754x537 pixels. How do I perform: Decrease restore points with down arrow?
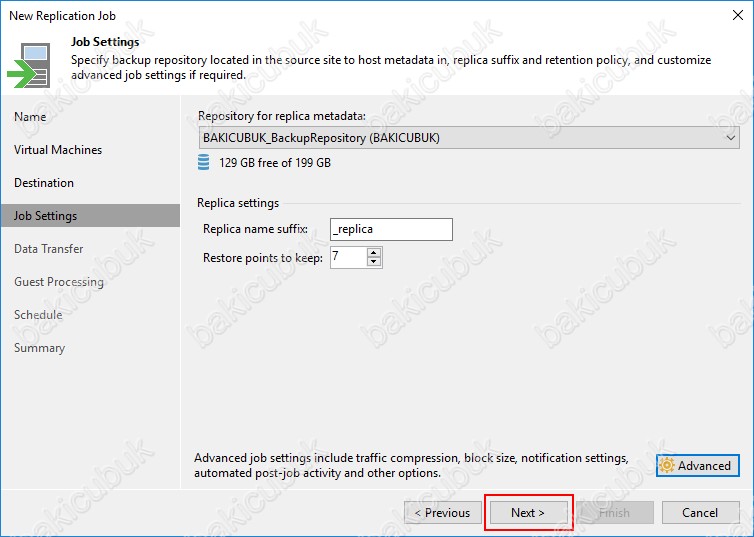(x=374, y=262)
